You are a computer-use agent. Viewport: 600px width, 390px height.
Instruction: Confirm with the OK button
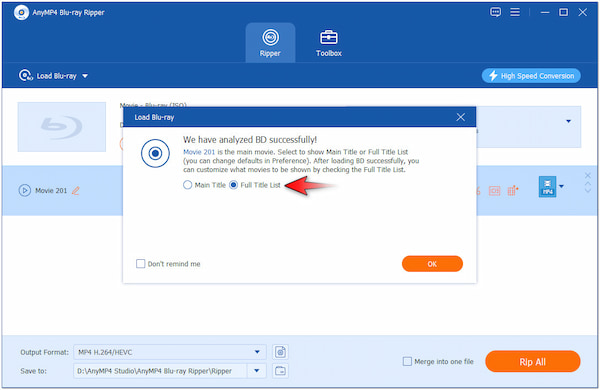(x=432, y=264)
